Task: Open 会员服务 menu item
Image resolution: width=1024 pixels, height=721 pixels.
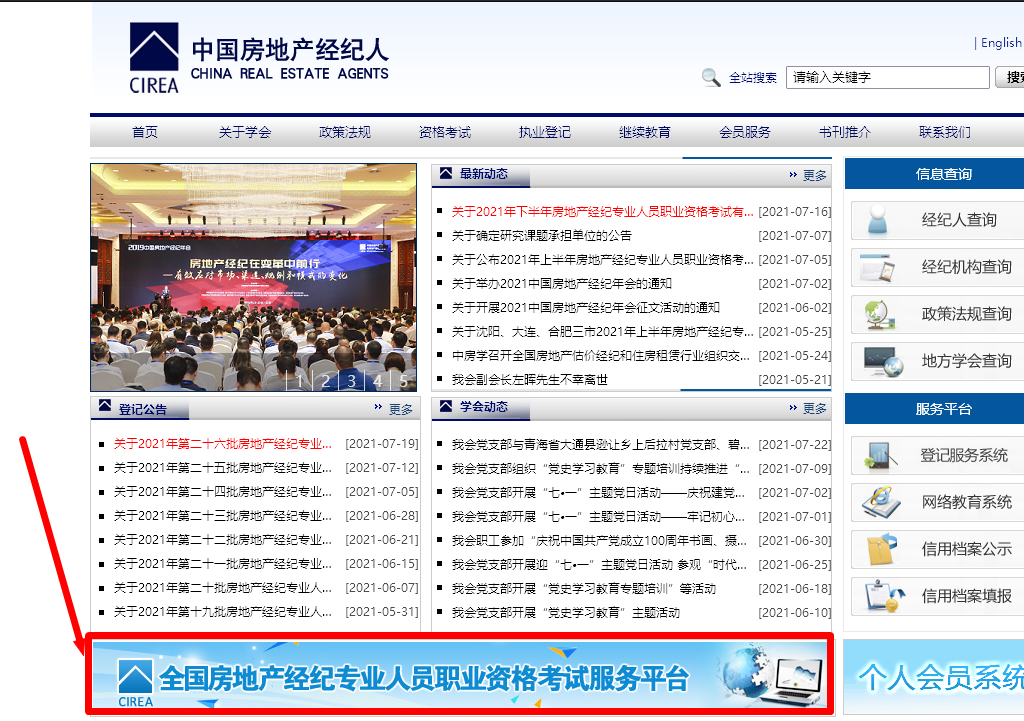Action: pyautogui.click(x=744, y=132)
